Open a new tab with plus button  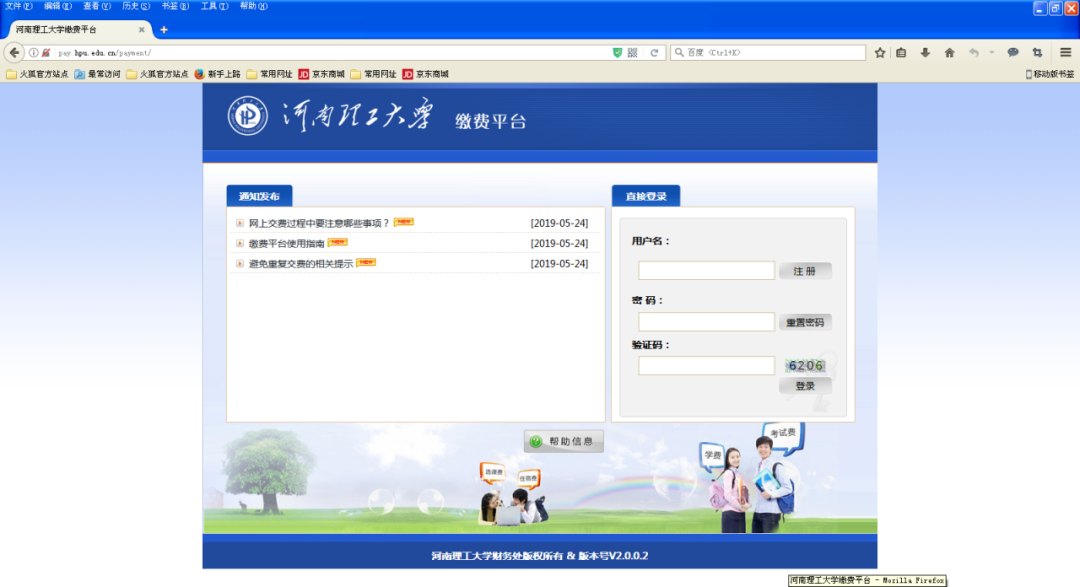(164, 30)
